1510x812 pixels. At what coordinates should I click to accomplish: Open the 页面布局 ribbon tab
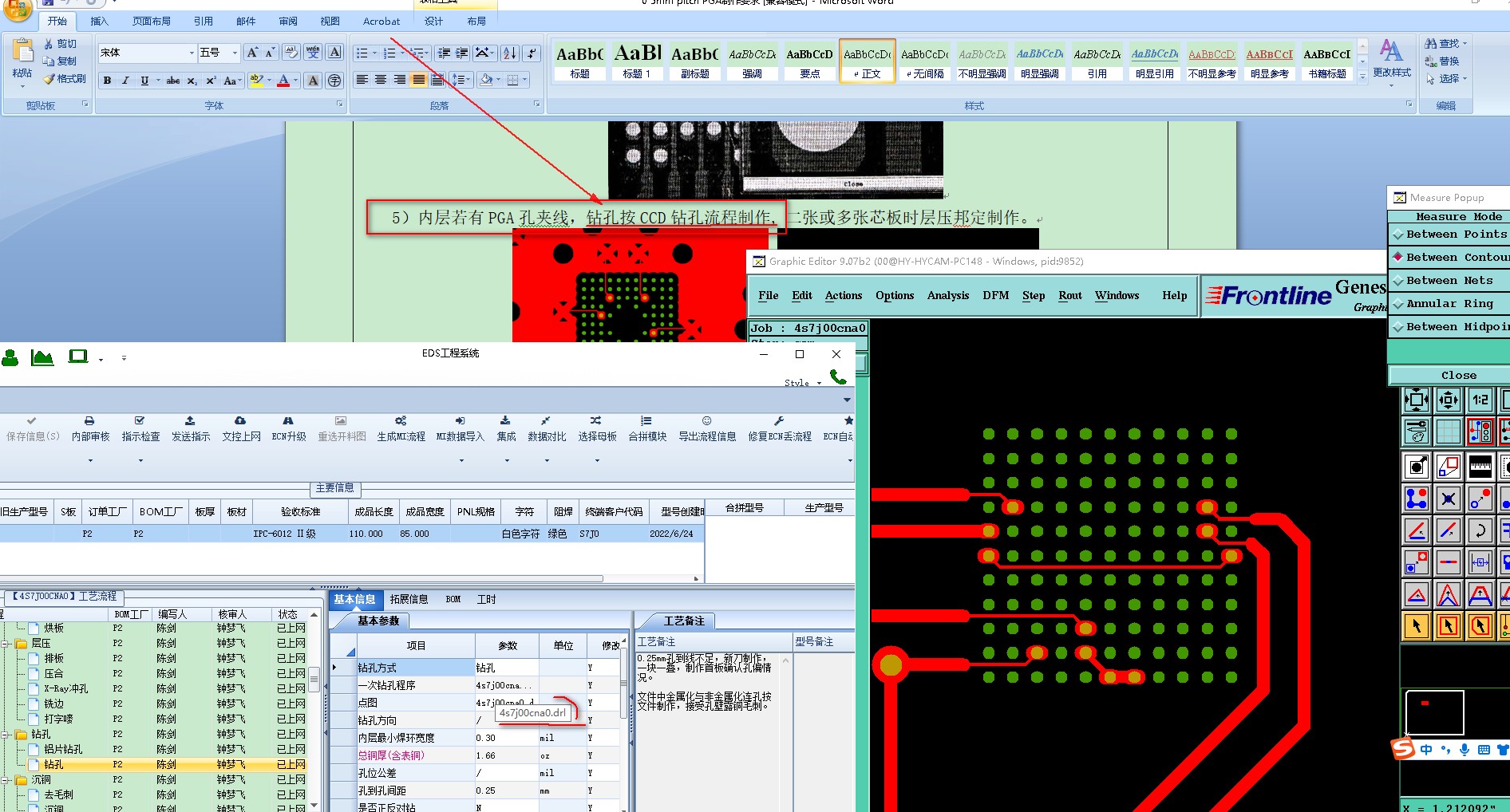tap(152, 22)
